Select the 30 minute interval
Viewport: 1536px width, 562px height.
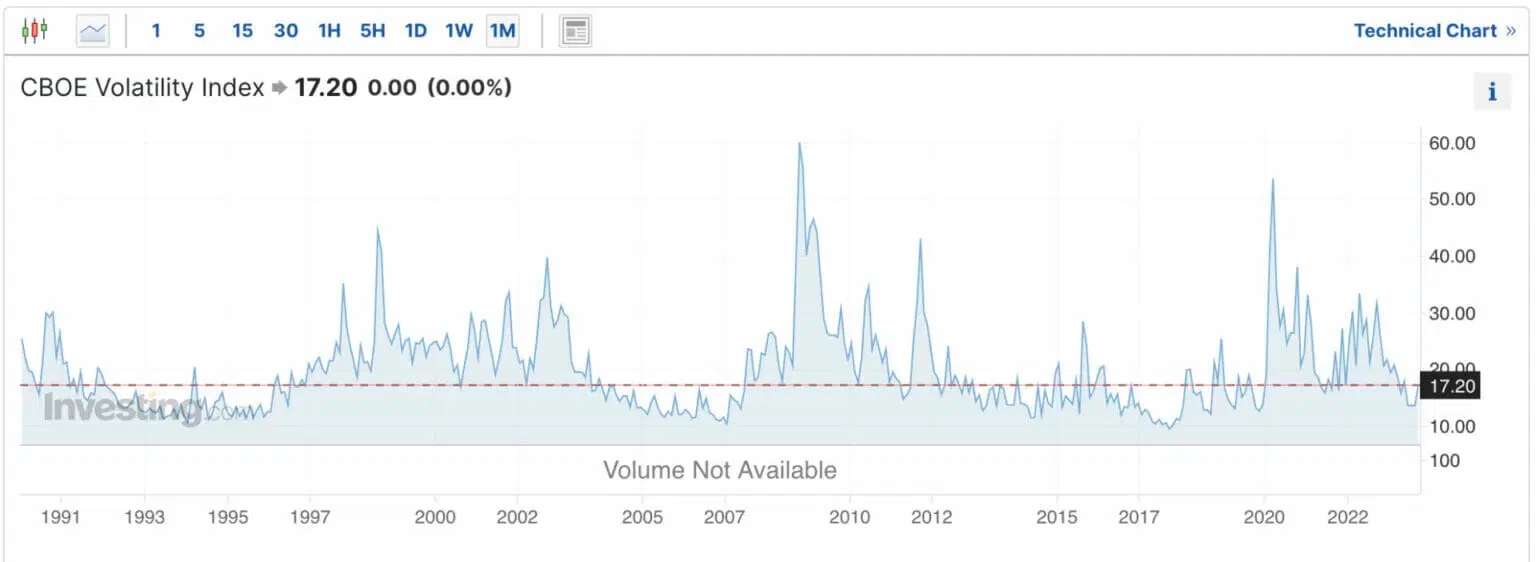pyautogui.click(x=286, y=31)
